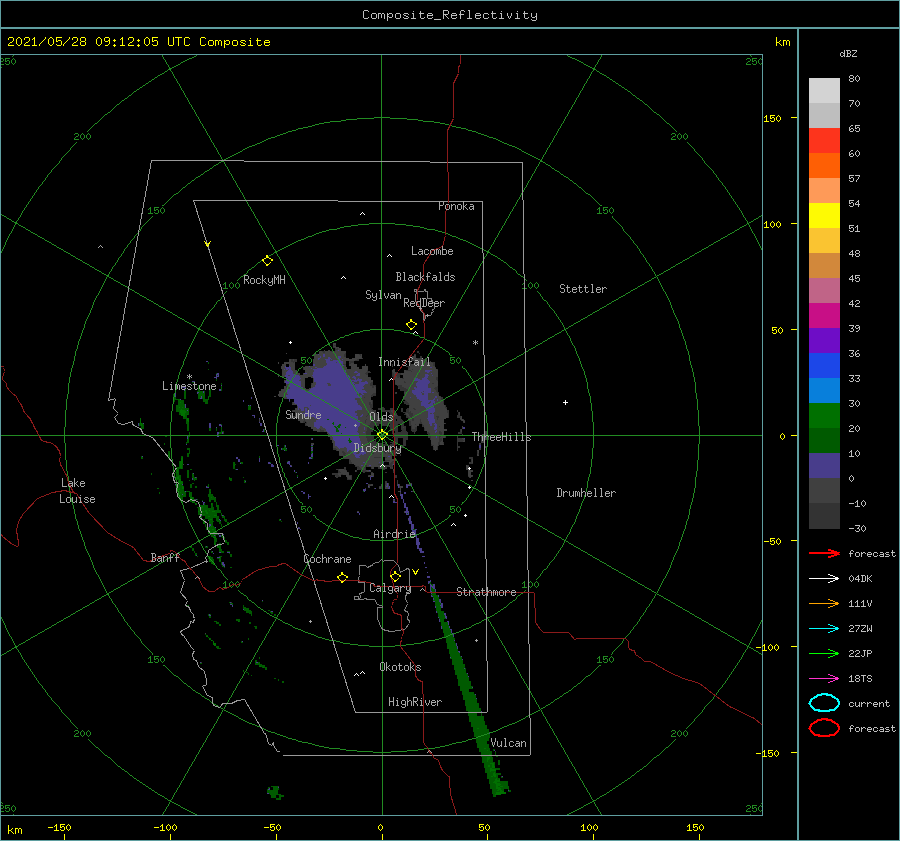Click the magenta 18TS arrow symbol
The image size is (900, 841).
(824, 679)
